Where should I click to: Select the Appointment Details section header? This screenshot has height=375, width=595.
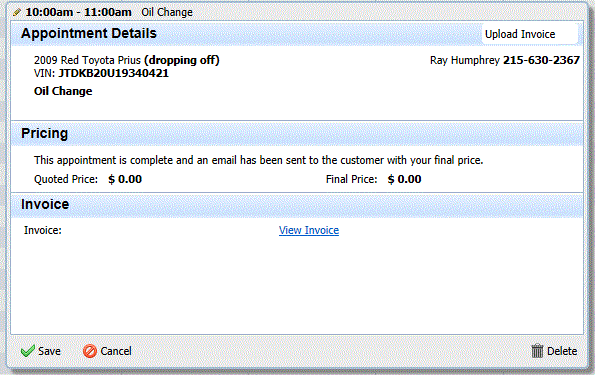point(89,33)
